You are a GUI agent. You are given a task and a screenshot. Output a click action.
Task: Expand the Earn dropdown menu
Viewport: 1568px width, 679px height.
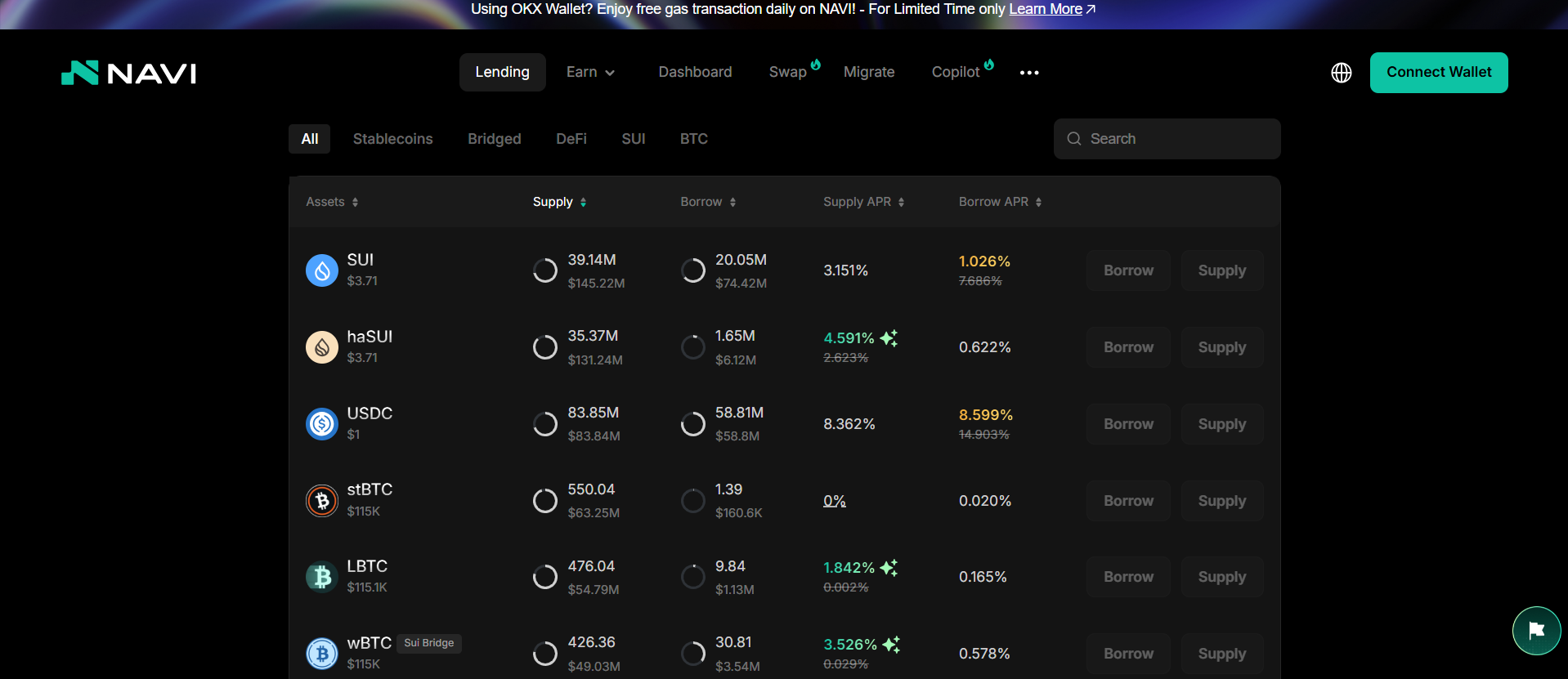coord(590,72)
